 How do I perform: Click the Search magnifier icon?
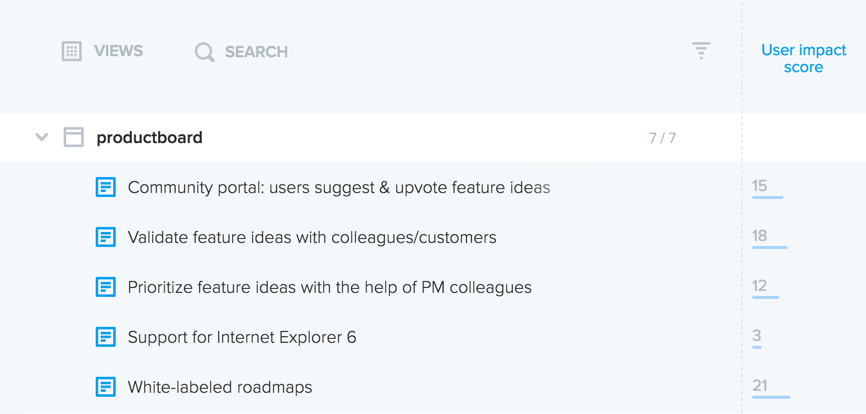(204, 52)
